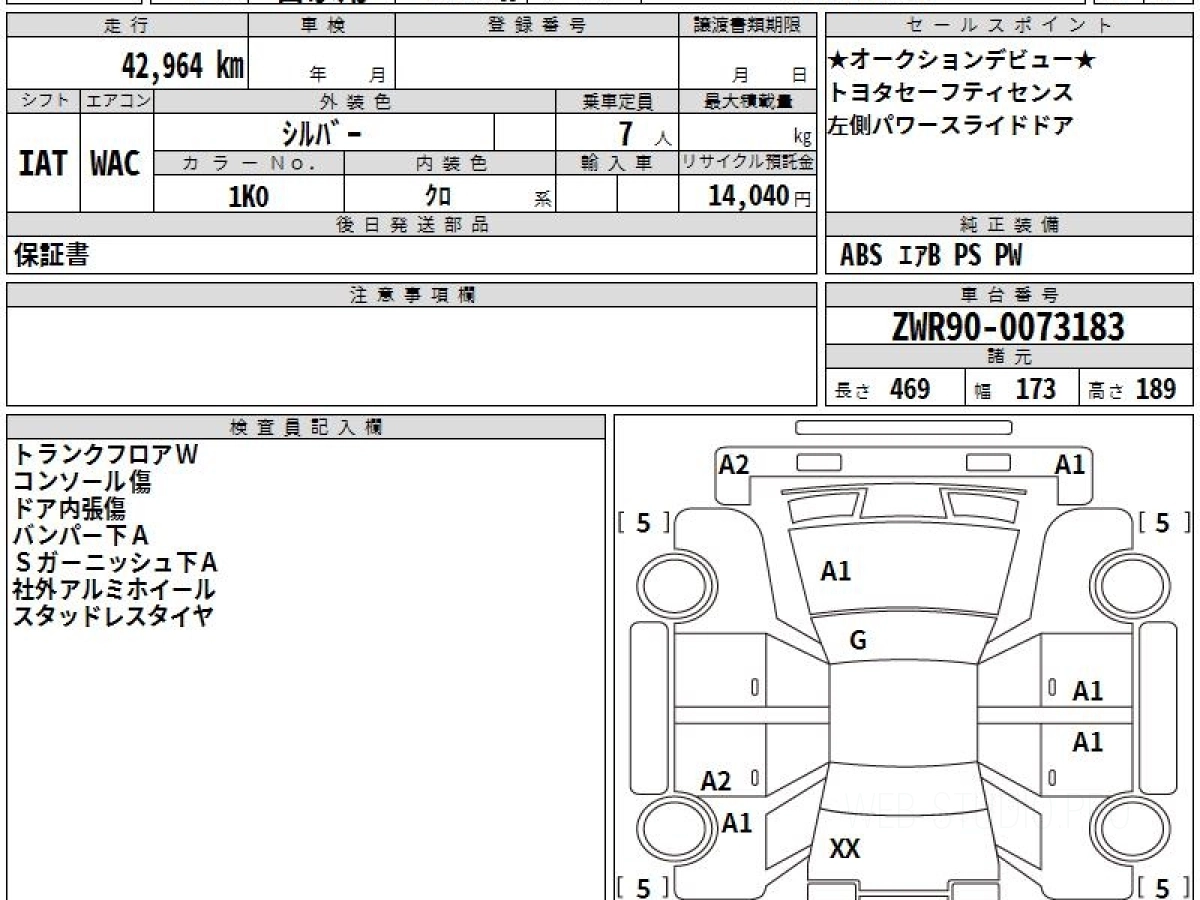The width and height of the screenshot is (1200, 900).
Task: Click the 後日発送部品 section header
Action: point(412,225)
